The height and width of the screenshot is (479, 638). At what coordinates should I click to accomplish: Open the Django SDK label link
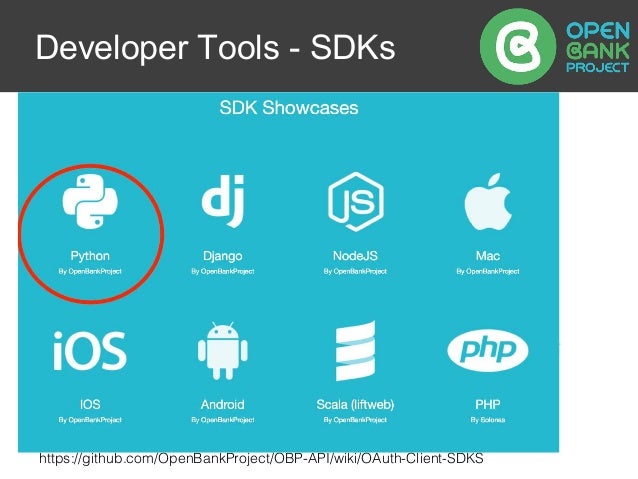tap(223, 256)
